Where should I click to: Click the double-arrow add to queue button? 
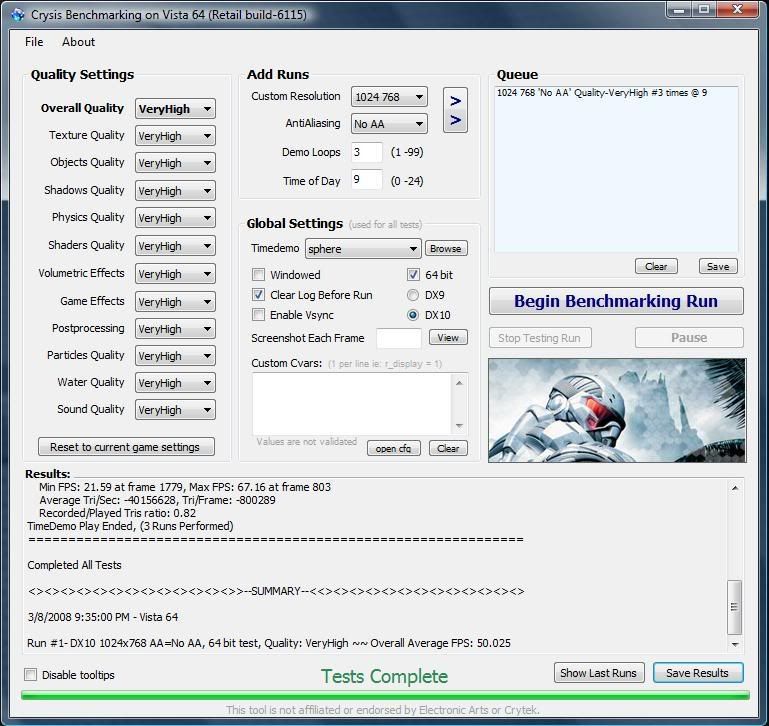coord(455,110)
